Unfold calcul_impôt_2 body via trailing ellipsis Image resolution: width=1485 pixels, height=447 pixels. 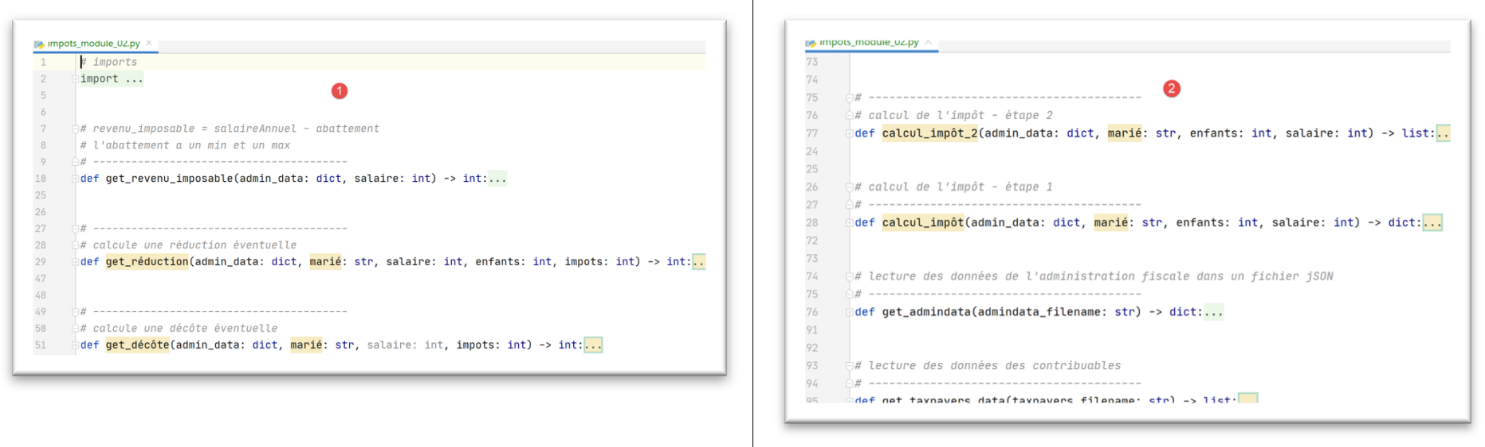[x=1442, y=134]
